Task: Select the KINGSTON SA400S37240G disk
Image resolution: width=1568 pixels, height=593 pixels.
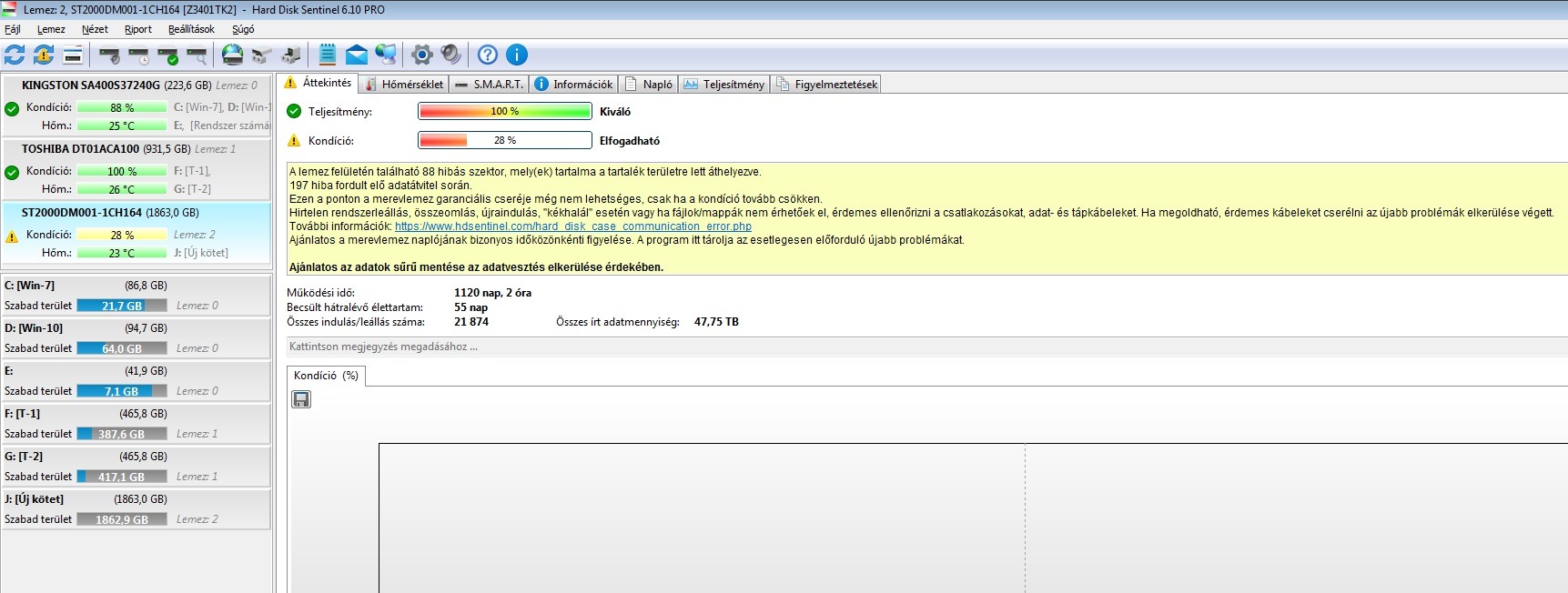Action: [x=137, y=106]
